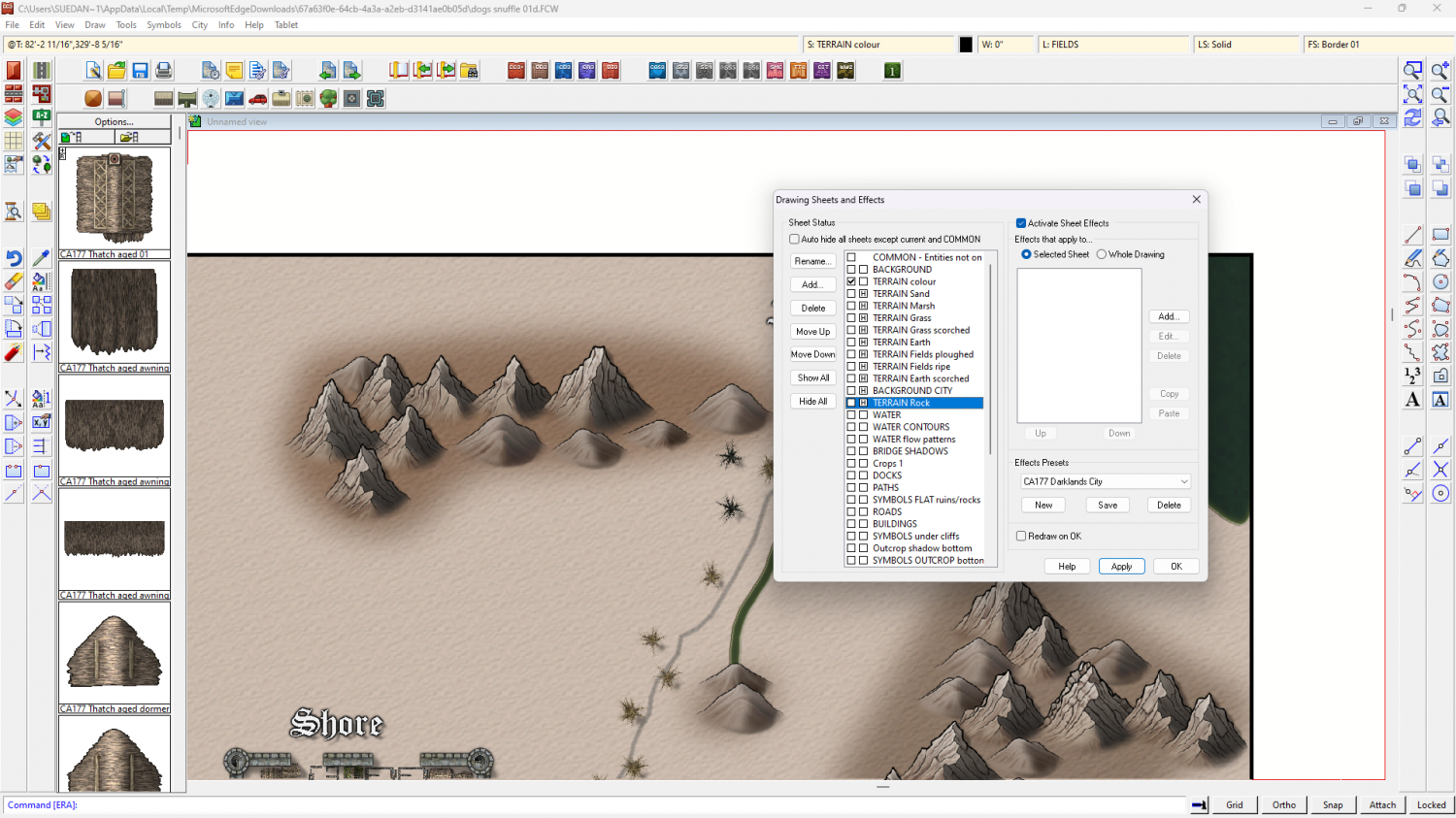
Task: Open the Symbols menu
Action: [164, 25]
